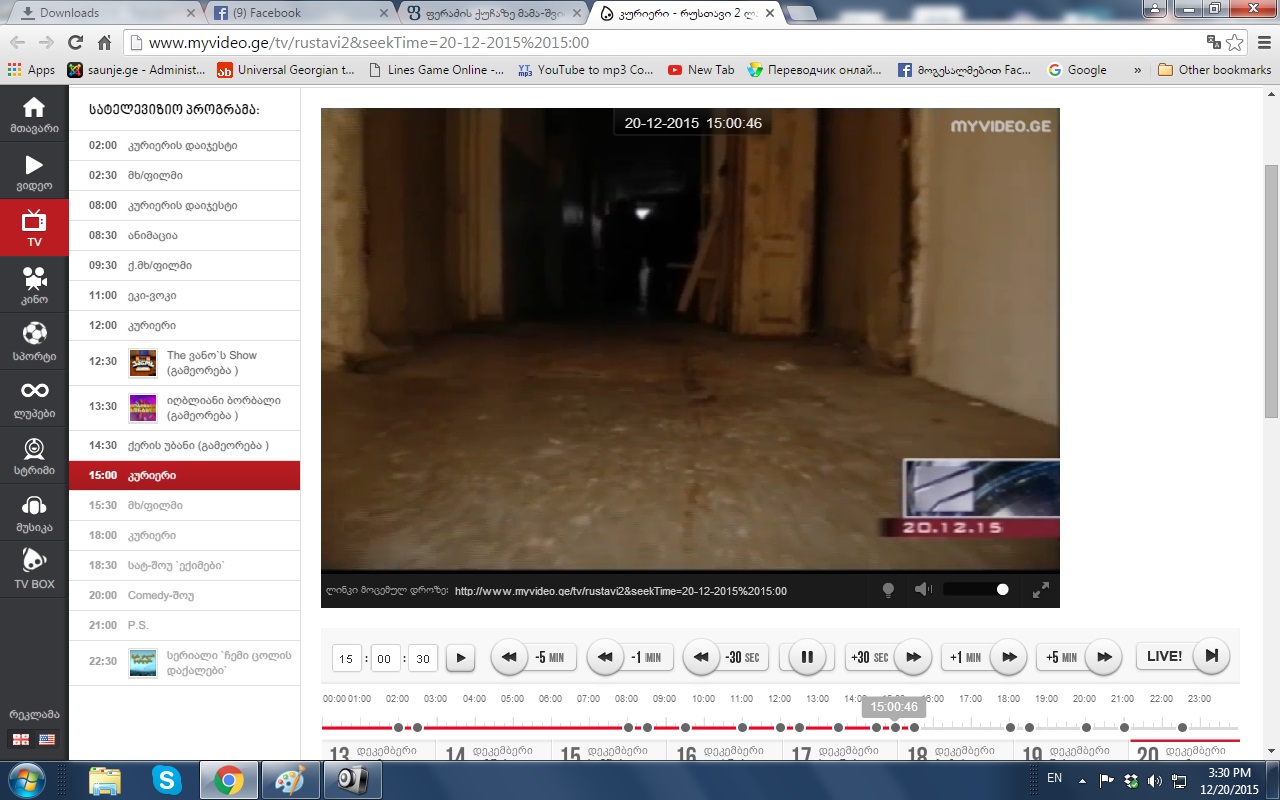Click the minutes input field showing 00
Image resolution: width=1280 pixels, height=800 pixels.
coord(384,658)
